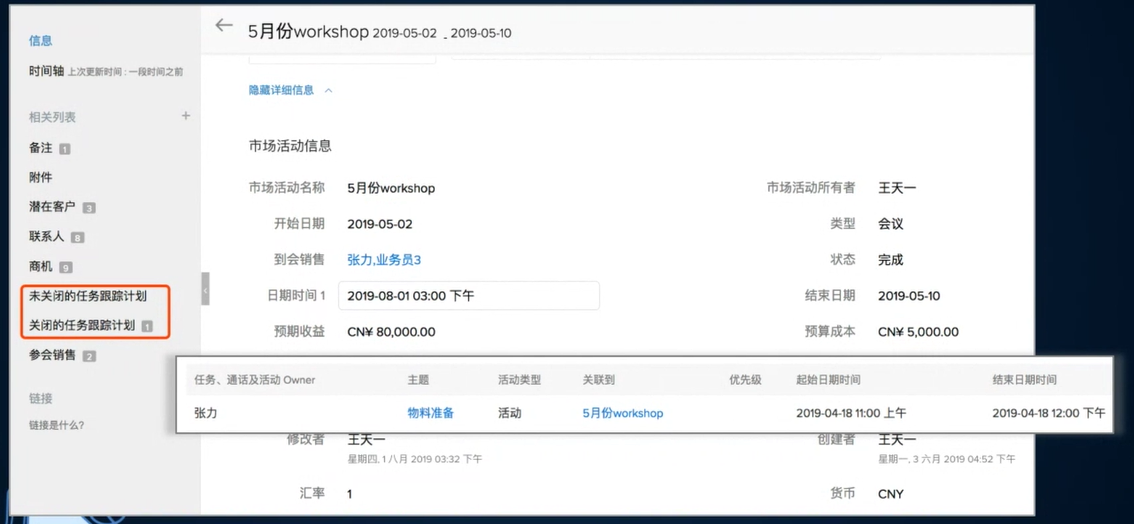Image resolution: width=1134 pixels, height=524 pixels.
Task: Select 时间轴 in the sidebar
Action: tap(46, 71)
